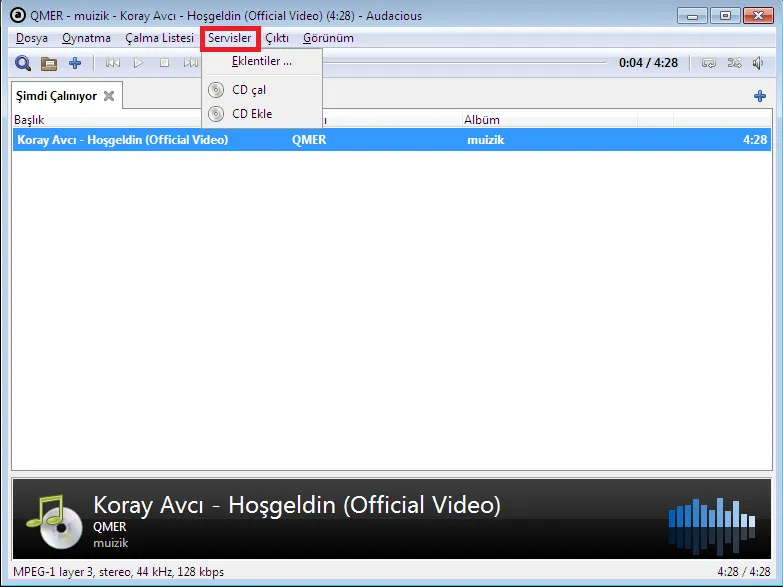Toggle repeat mode icon
Screen dimensions: 783x587
coord(709,63)
